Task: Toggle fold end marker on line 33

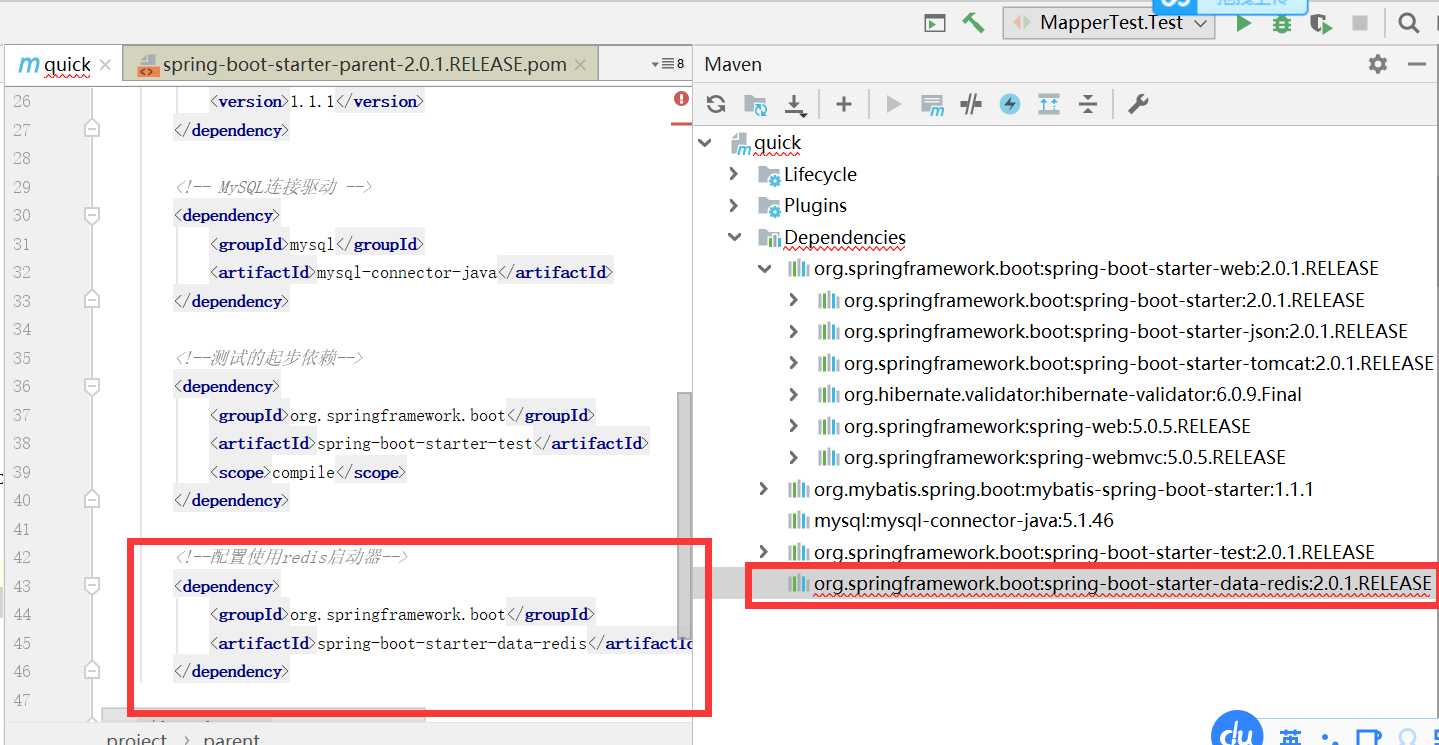Action: tap(92, 300)
